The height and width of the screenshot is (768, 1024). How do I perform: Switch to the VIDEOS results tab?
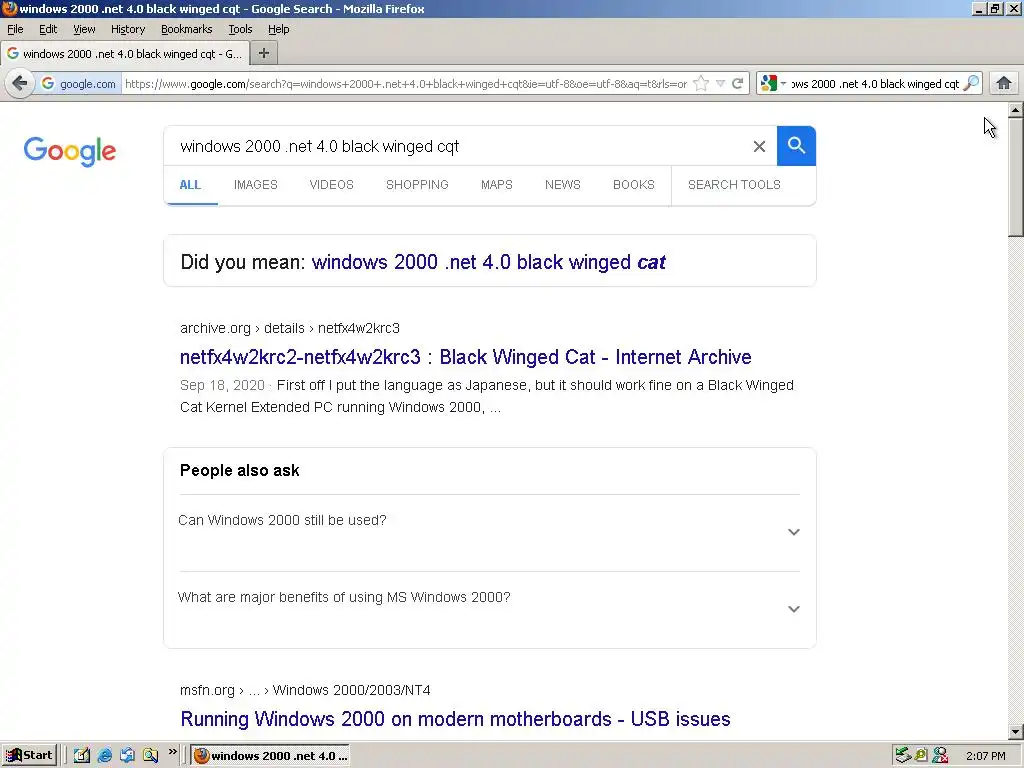point(331,185)
